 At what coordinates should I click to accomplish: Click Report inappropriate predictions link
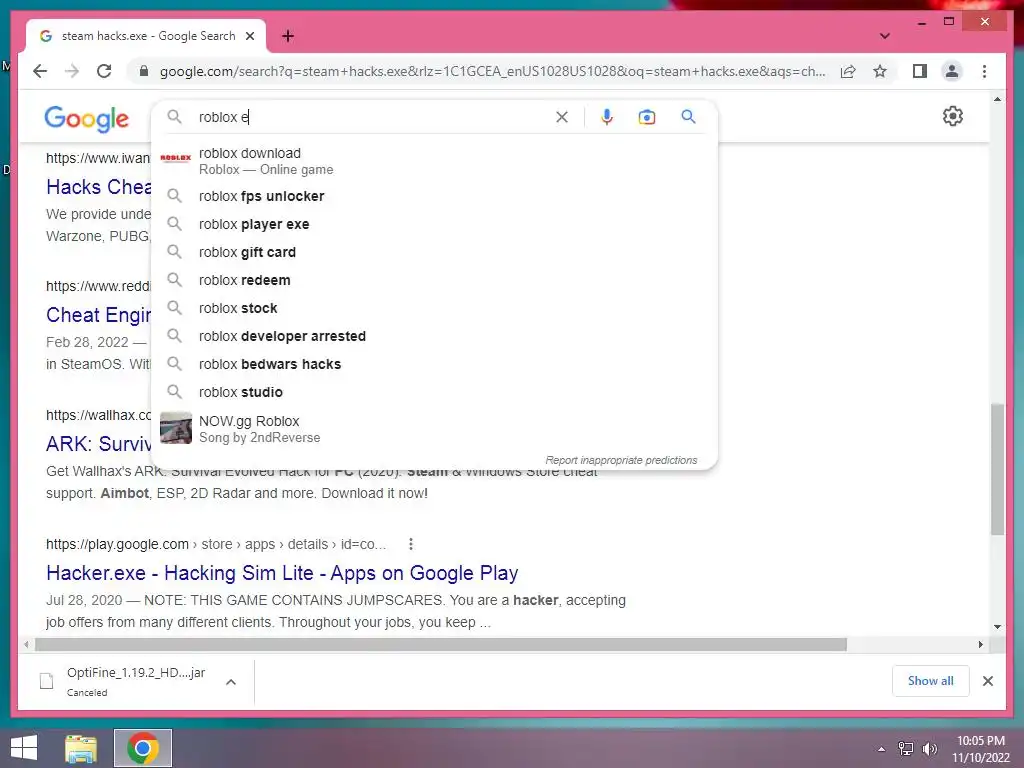621,460
